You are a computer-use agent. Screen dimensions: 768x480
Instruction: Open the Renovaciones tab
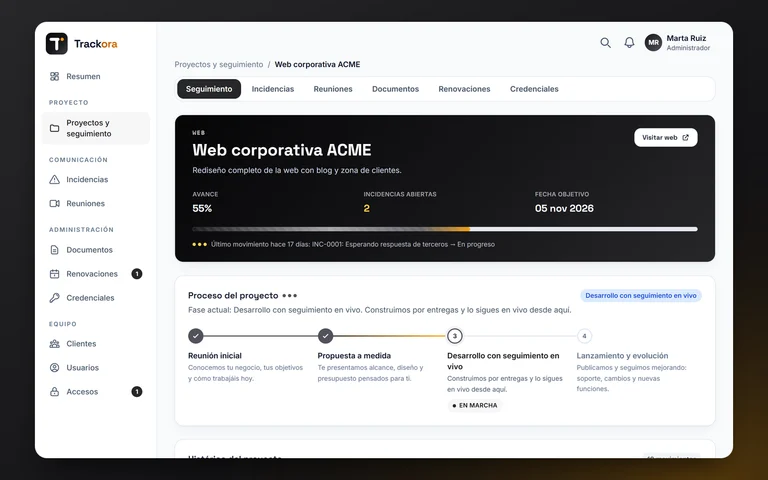click(x=464, y=89)
